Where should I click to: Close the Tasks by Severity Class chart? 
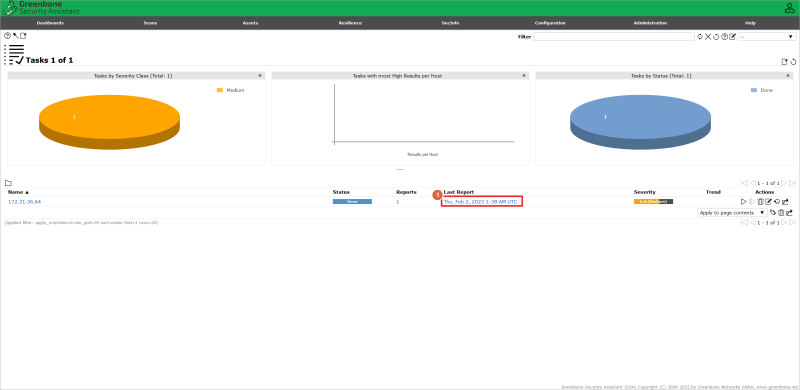[260, 76]
